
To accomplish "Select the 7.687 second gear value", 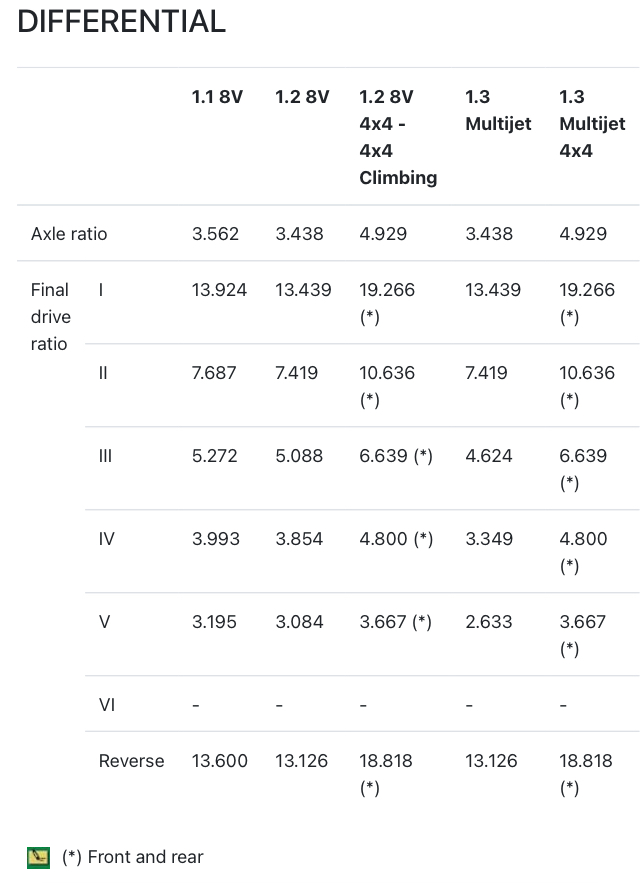I will (214, 373).
